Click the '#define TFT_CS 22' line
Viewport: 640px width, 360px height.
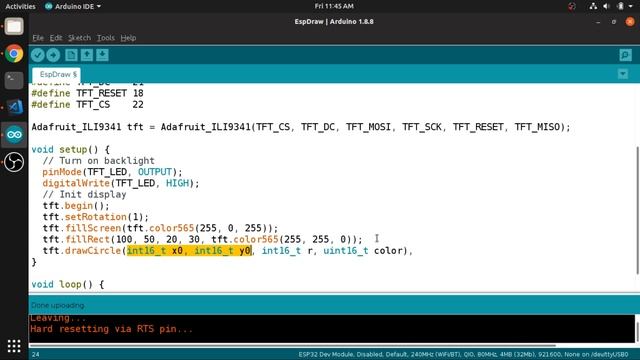click(87, 105)
